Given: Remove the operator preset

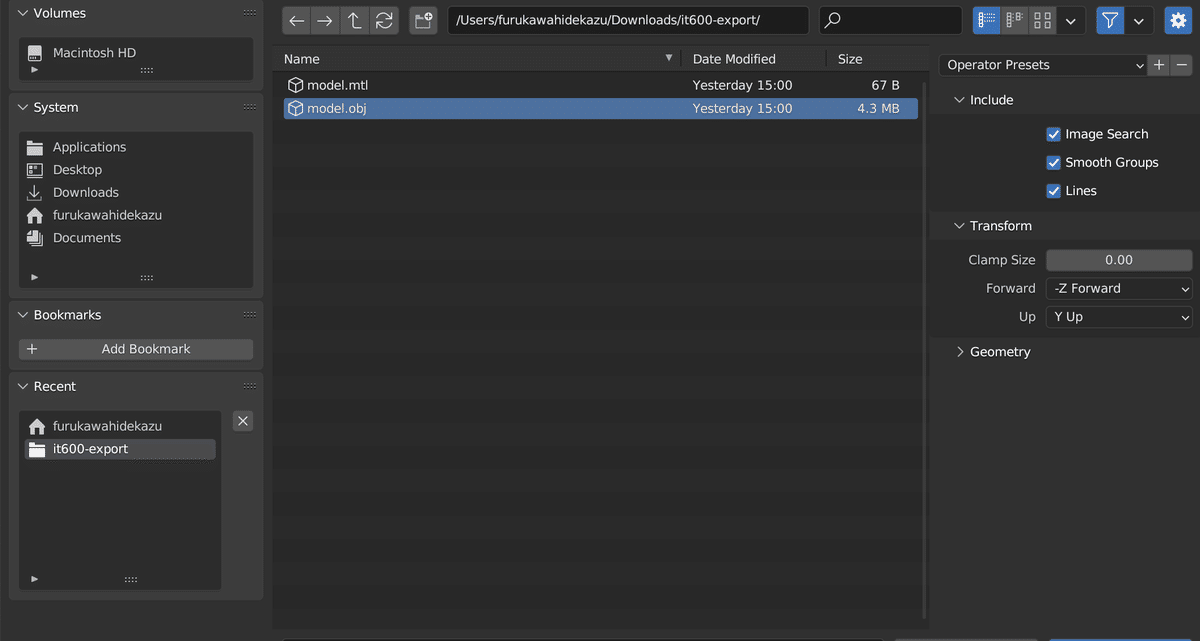Looking at the screenshot, I should pos(1182,65).
